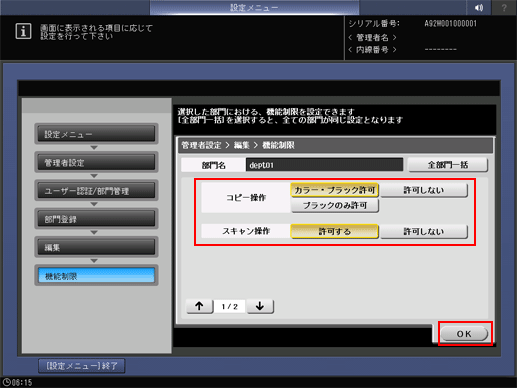The width and height of the screenshot is (517, 388).
Task: Open 部門登録 in the left navigation
Action: click(96, 219)
